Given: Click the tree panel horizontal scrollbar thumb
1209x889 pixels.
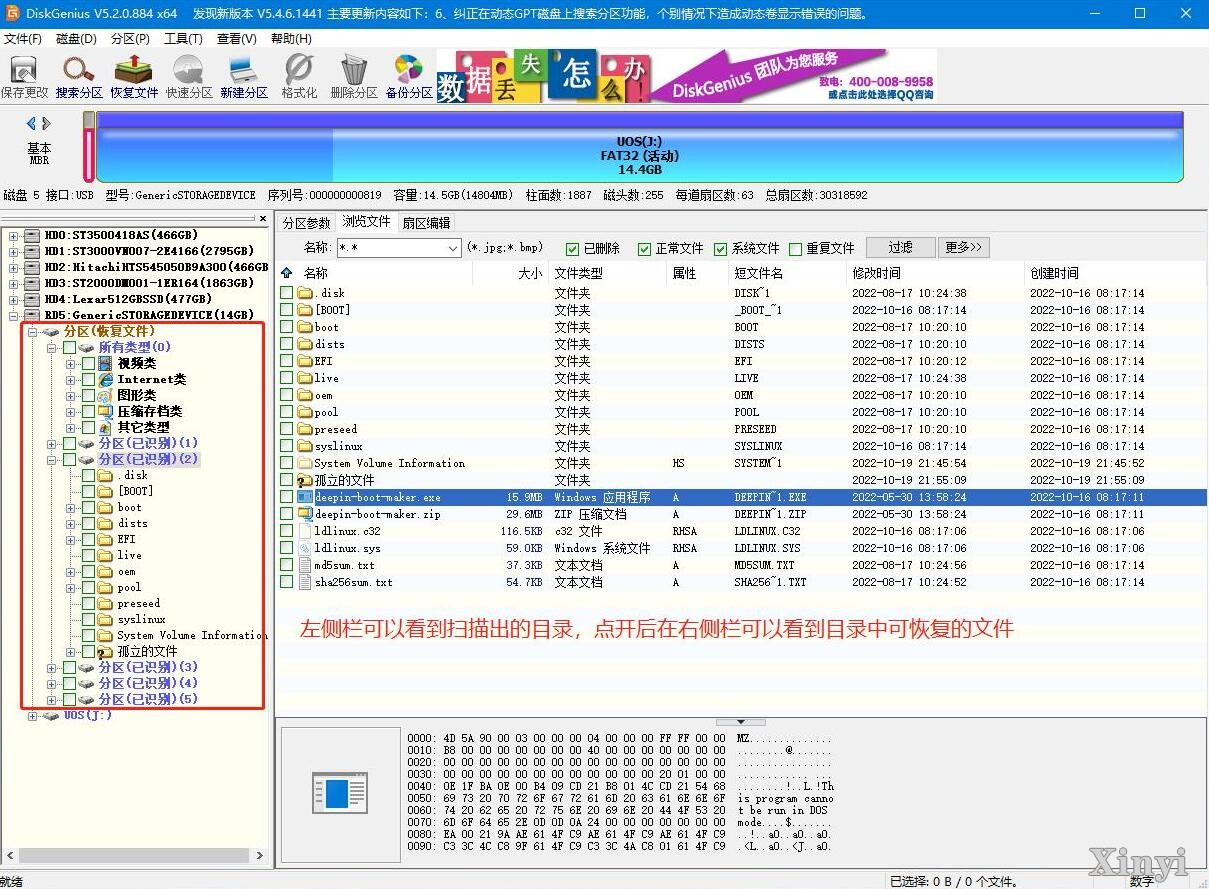Looking at the screenshot, I should (134, 856).
